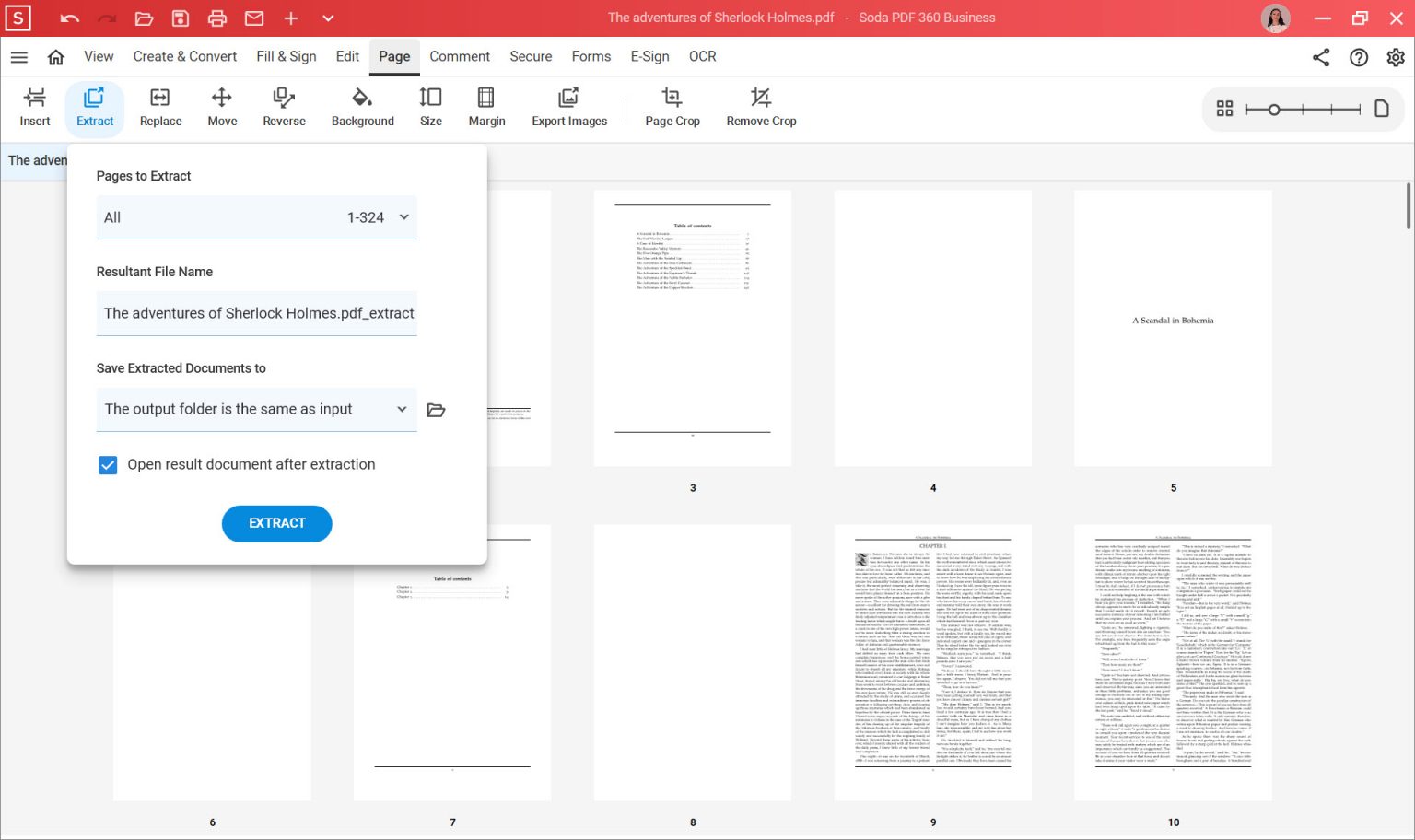Open the page Size tool
The height and width of the screenshot is (840, 1415).
click(x=430, y=107)
